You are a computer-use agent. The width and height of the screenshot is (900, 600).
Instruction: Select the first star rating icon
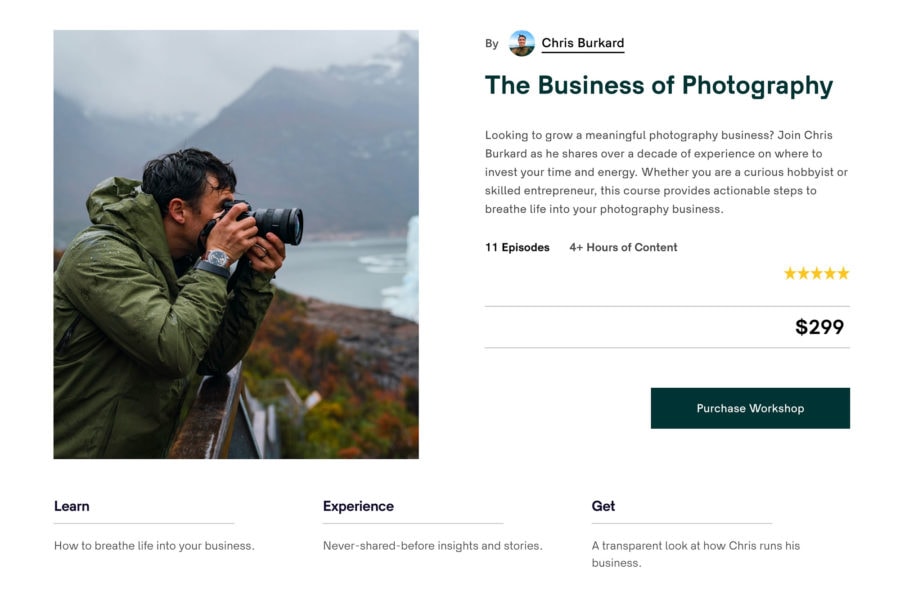(790, 272)
